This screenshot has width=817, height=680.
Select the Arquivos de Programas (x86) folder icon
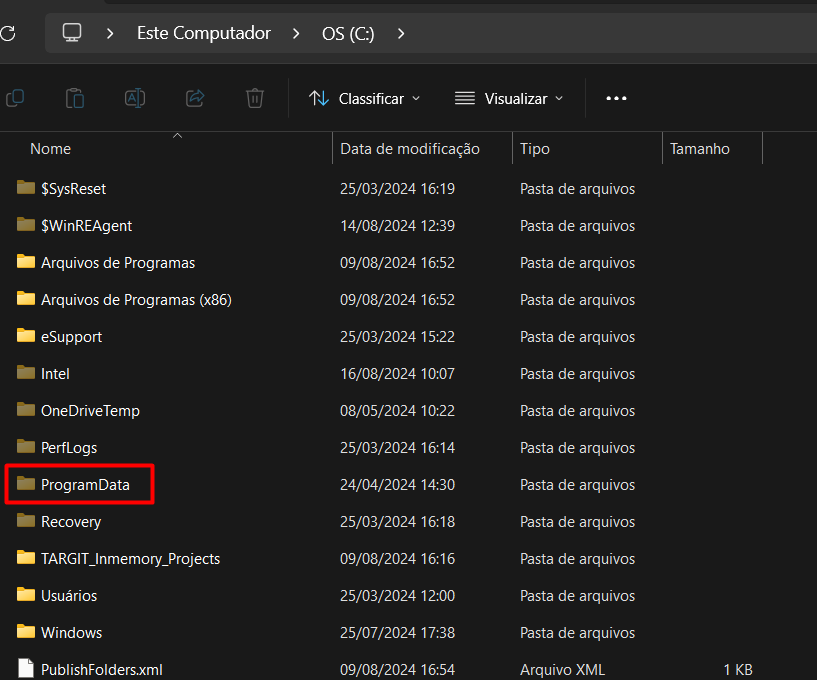pos(26,298)
